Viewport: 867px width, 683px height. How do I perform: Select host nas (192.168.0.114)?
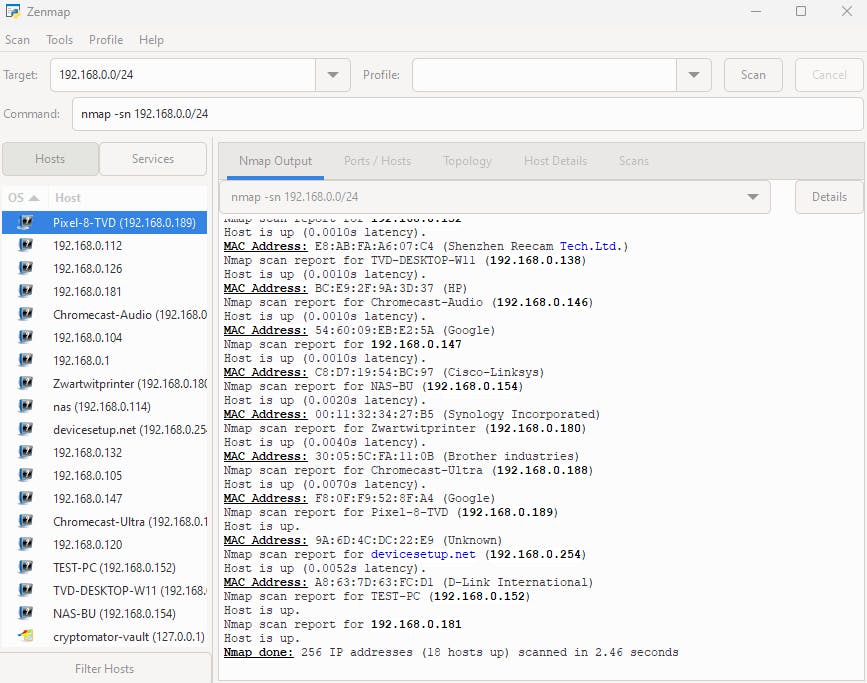pos(105,406)
